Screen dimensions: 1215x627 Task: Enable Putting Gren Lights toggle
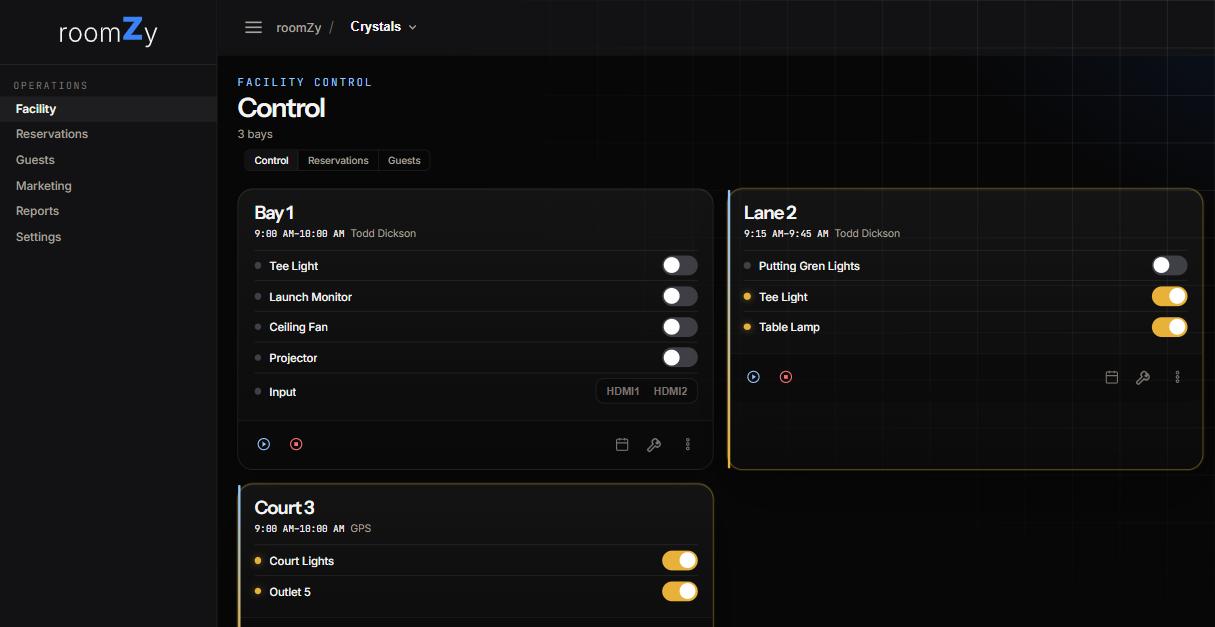1170,265
